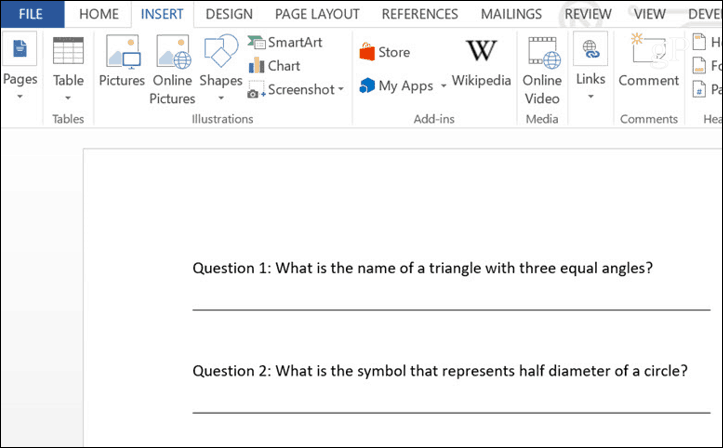Switch to the HOME tab

99,14
